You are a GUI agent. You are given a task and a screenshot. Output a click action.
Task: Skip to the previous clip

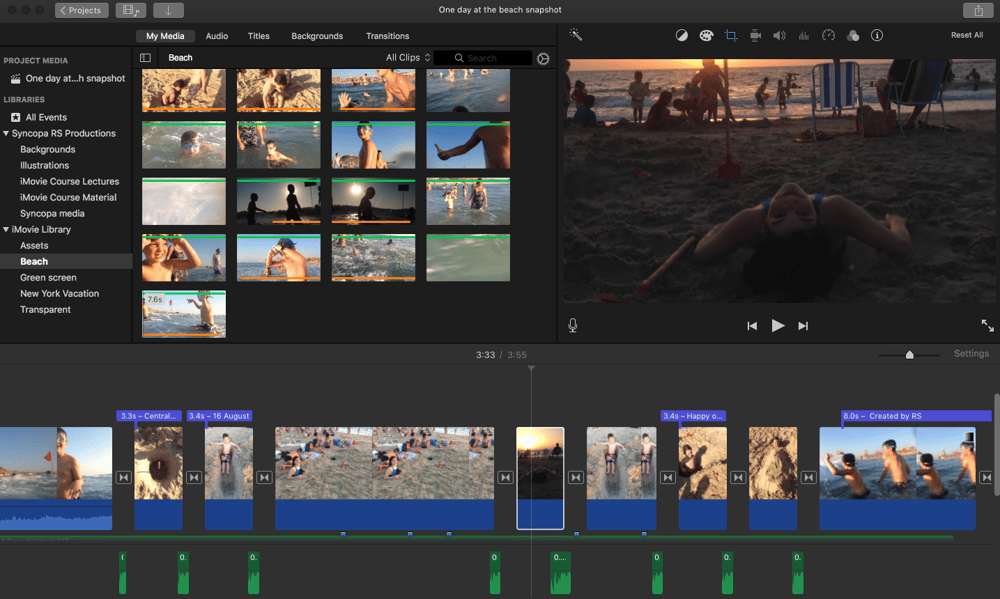pyautogui.click(x=752, y=326)
